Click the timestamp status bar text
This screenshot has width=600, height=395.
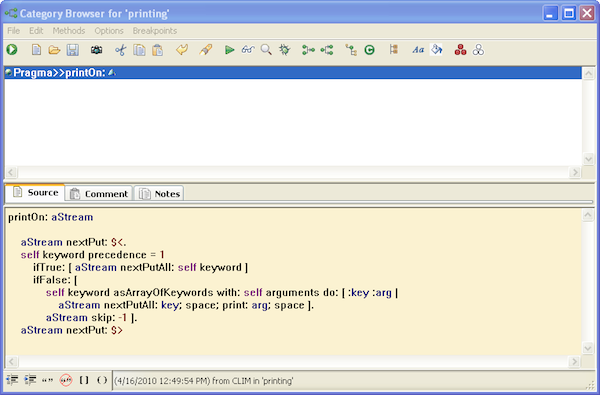(204, 381)
